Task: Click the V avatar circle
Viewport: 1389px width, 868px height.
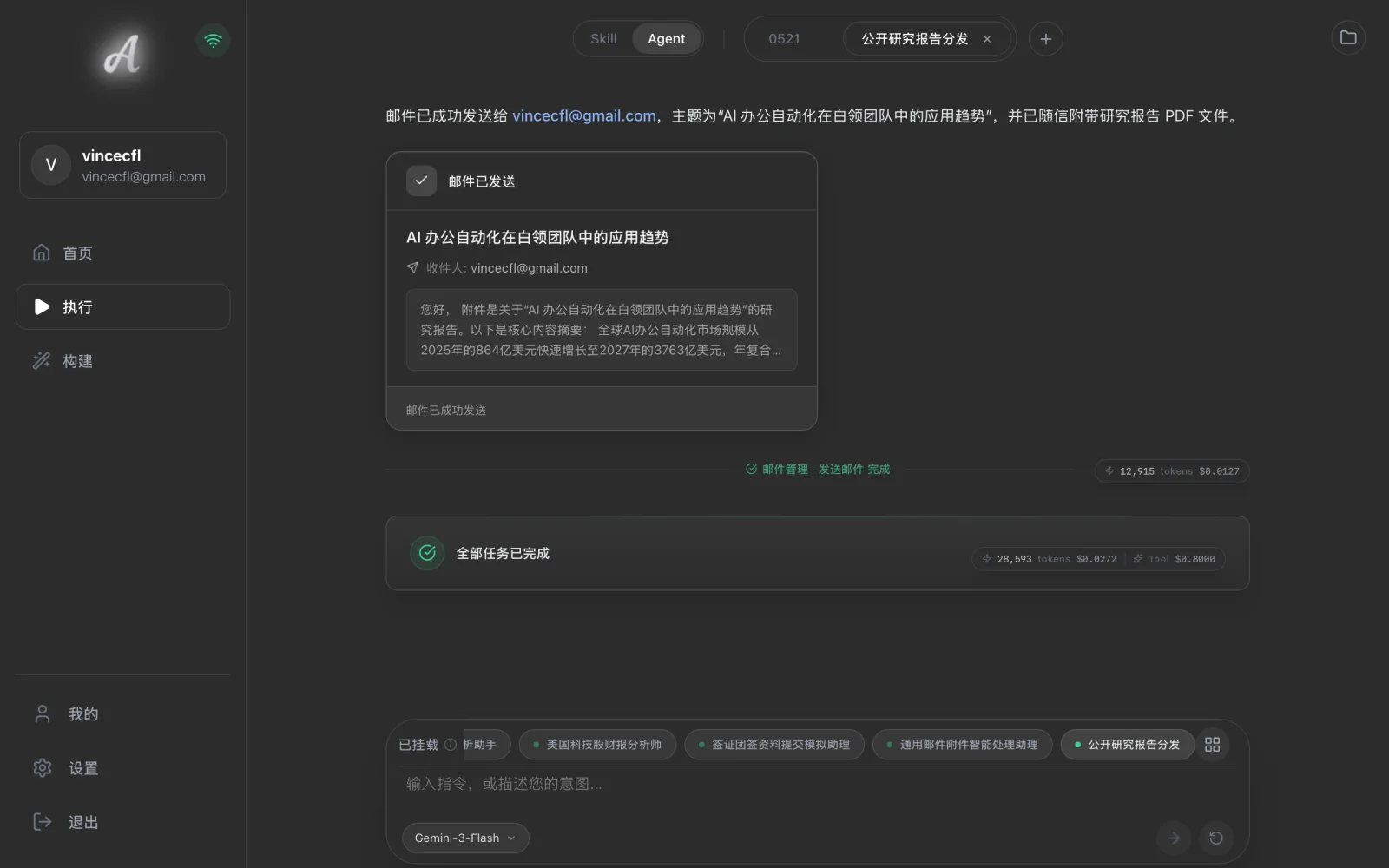Action: tap(50, 165)
